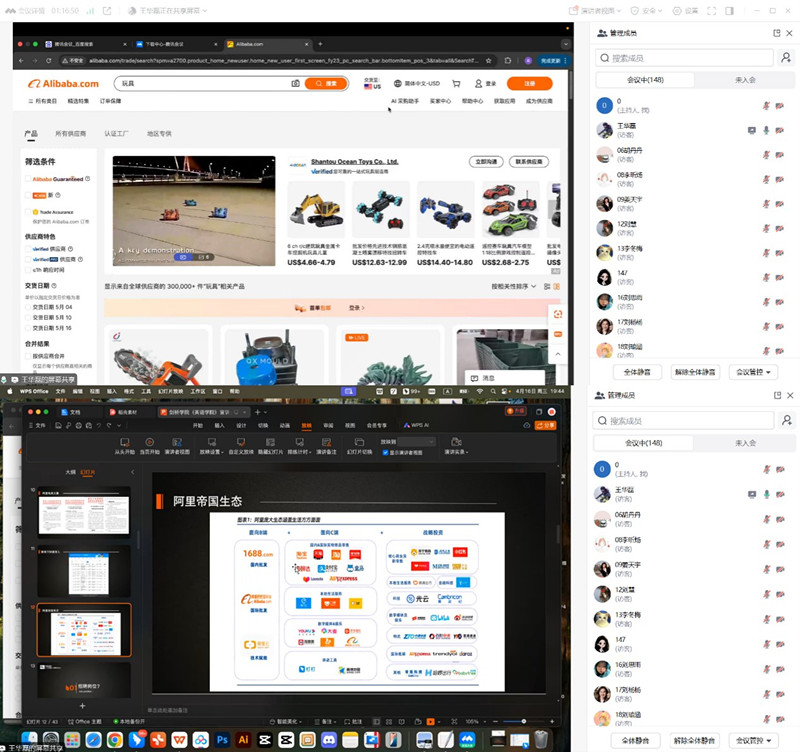Pop out the top member management panel
Screen dimensions: 800x752
777,33
